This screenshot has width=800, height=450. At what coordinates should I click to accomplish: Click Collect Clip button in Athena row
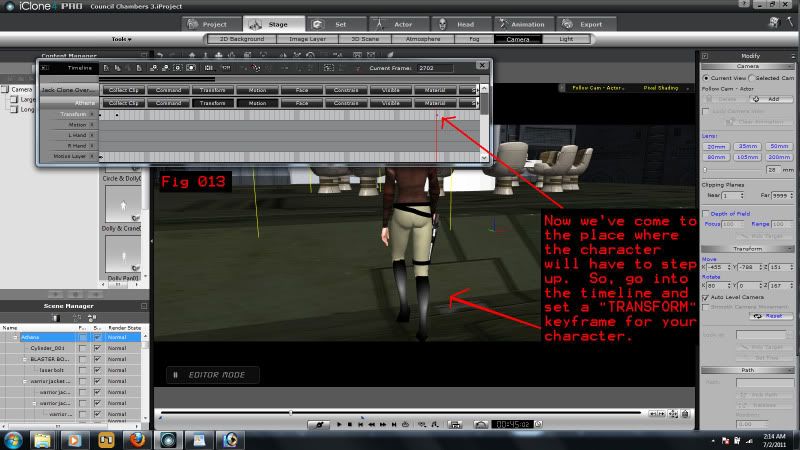point(123,103)
